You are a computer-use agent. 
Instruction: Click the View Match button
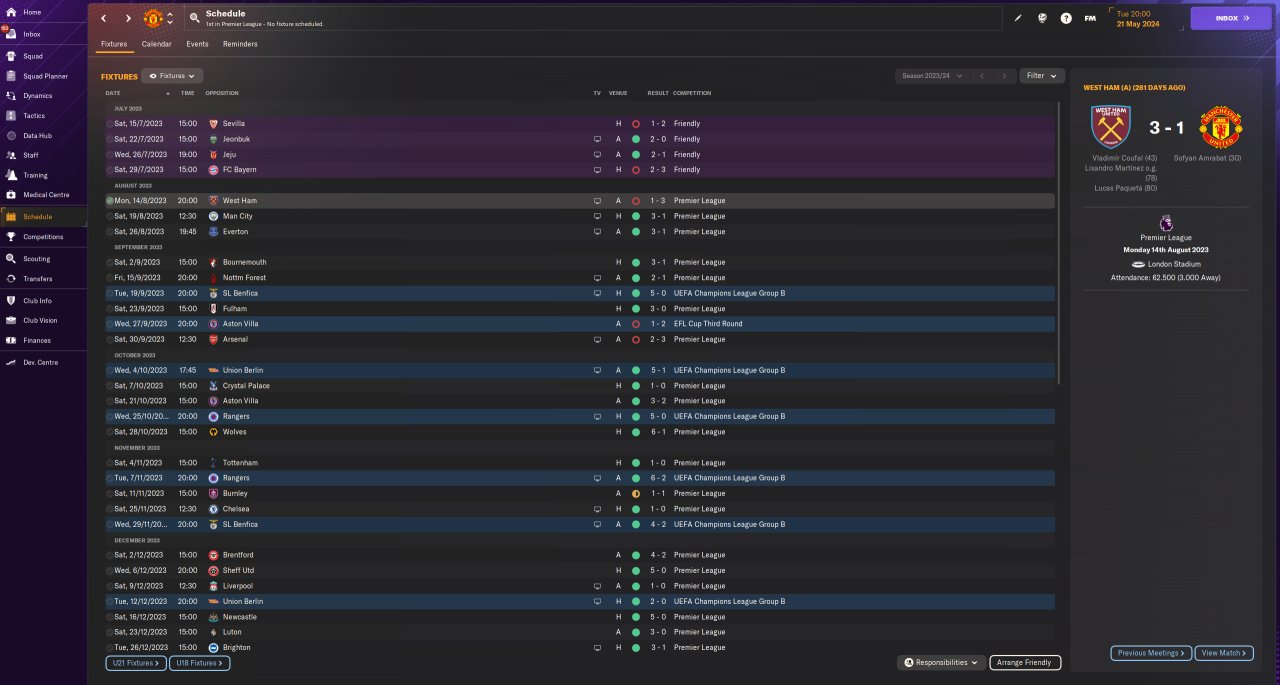click(1222, 653)
